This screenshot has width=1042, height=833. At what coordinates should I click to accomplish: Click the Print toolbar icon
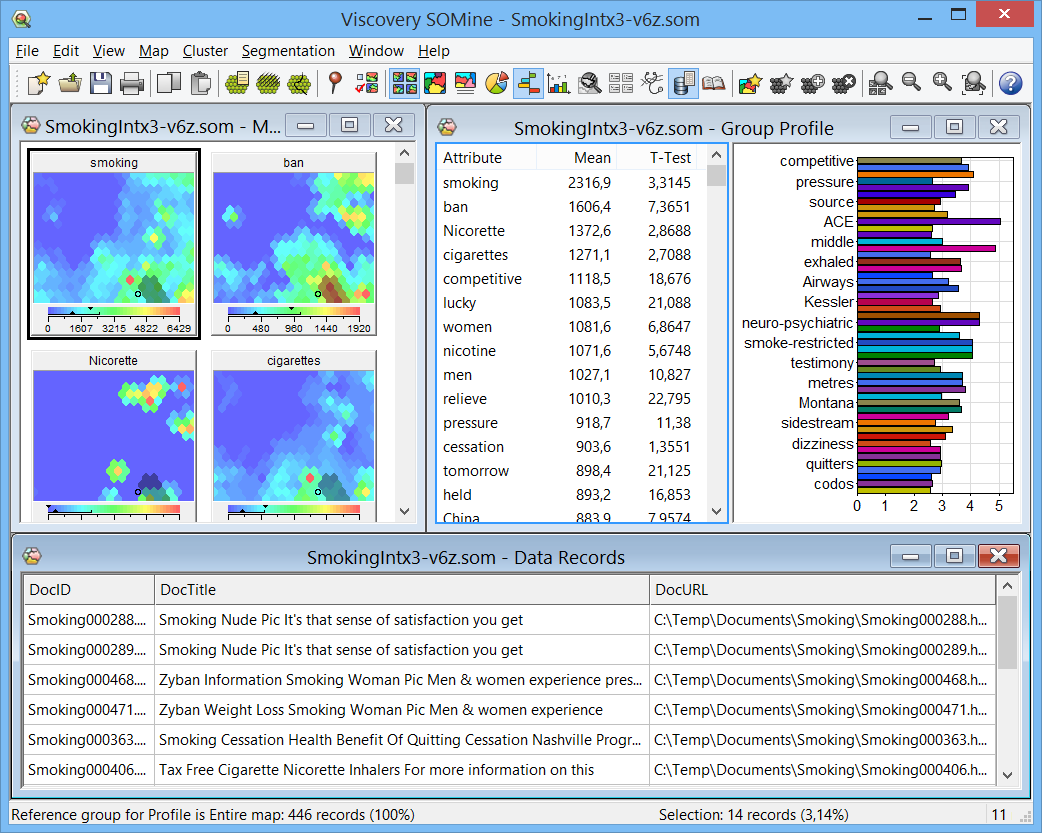(x=131, y=83)
